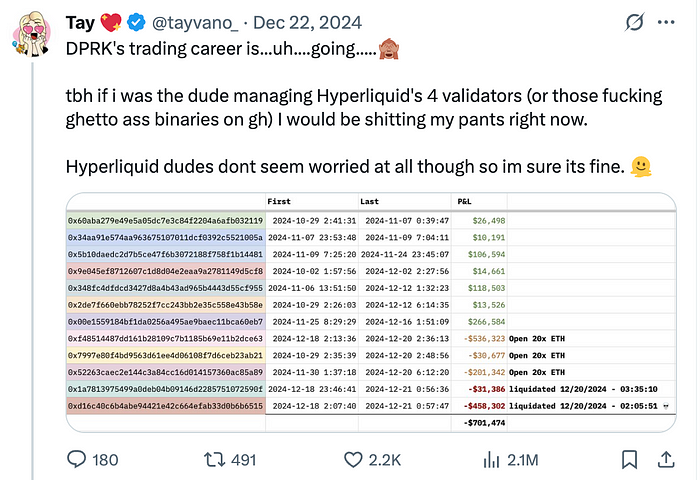This screenshot has width=700, height=480.
Task: Like the tweet with the heart icon
Action: [x=353, y=459]
